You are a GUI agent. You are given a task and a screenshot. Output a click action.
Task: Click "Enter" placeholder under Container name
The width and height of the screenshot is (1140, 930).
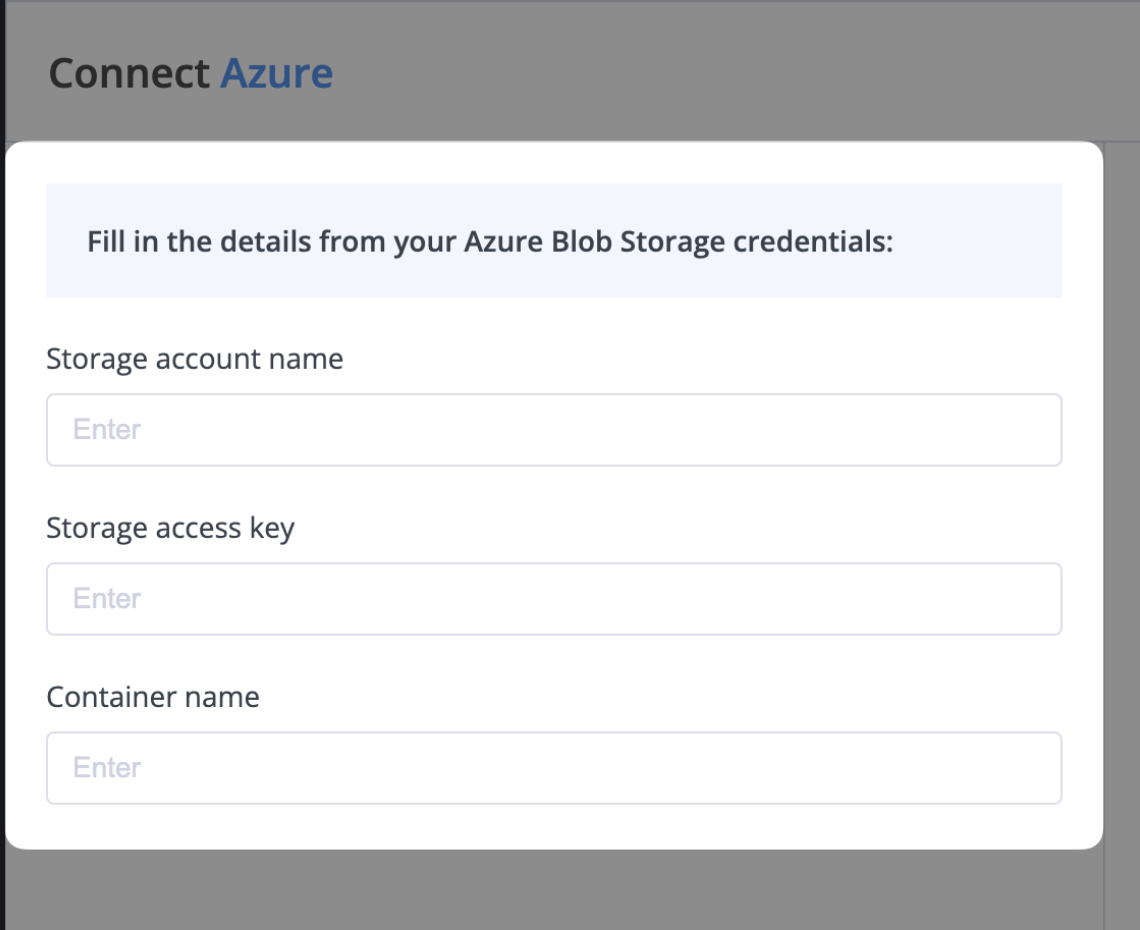pos(107,768)
